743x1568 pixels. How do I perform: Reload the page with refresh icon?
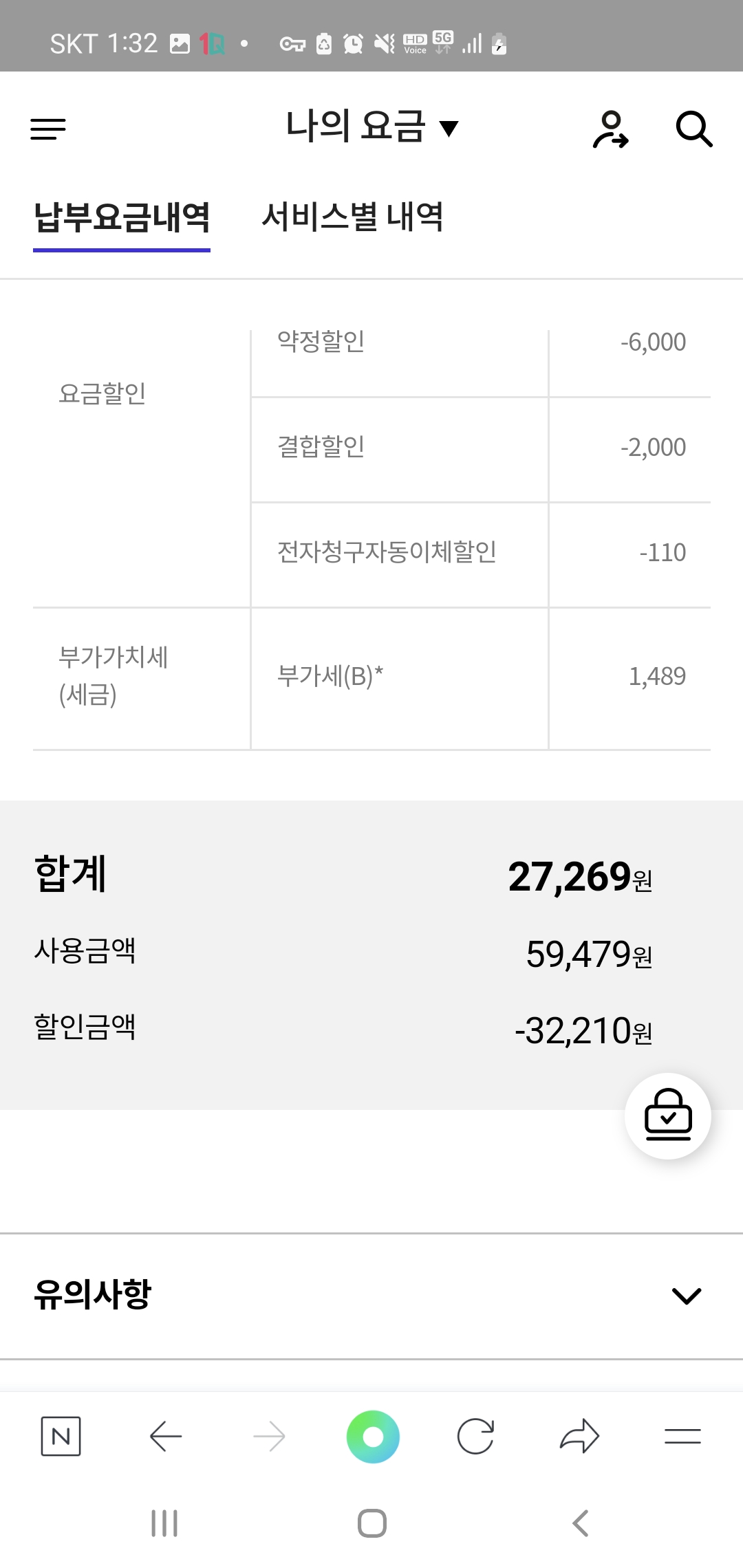click(x=475, y=1436)
